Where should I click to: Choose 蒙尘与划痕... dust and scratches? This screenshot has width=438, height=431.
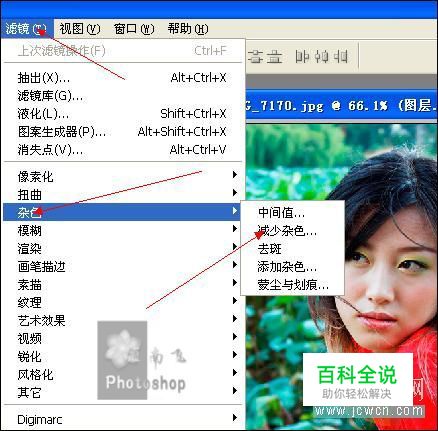point(292,285)
